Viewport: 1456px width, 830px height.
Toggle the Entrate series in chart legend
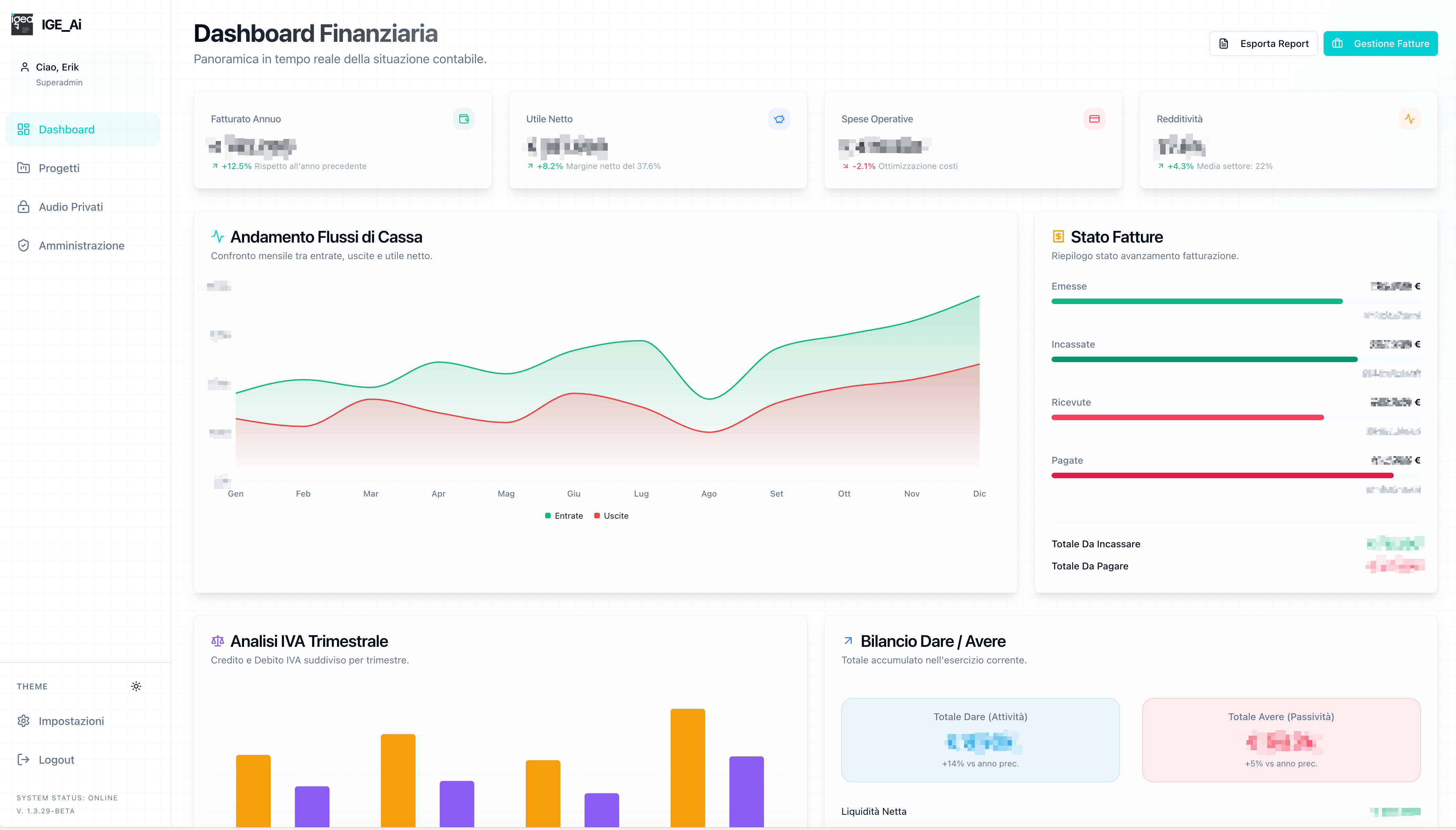point(564,516)
